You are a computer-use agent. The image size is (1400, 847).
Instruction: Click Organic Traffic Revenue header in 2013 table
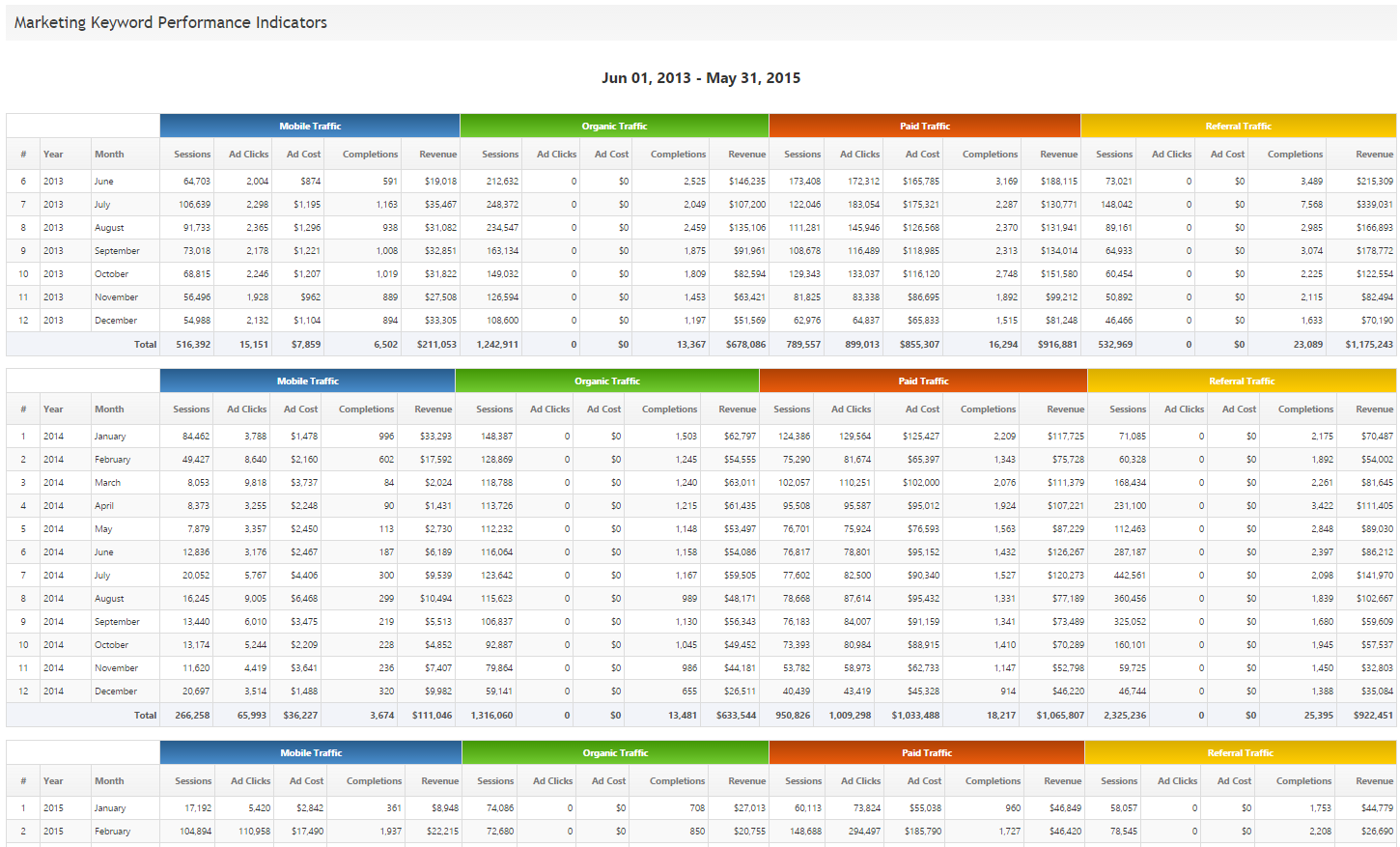746,155
